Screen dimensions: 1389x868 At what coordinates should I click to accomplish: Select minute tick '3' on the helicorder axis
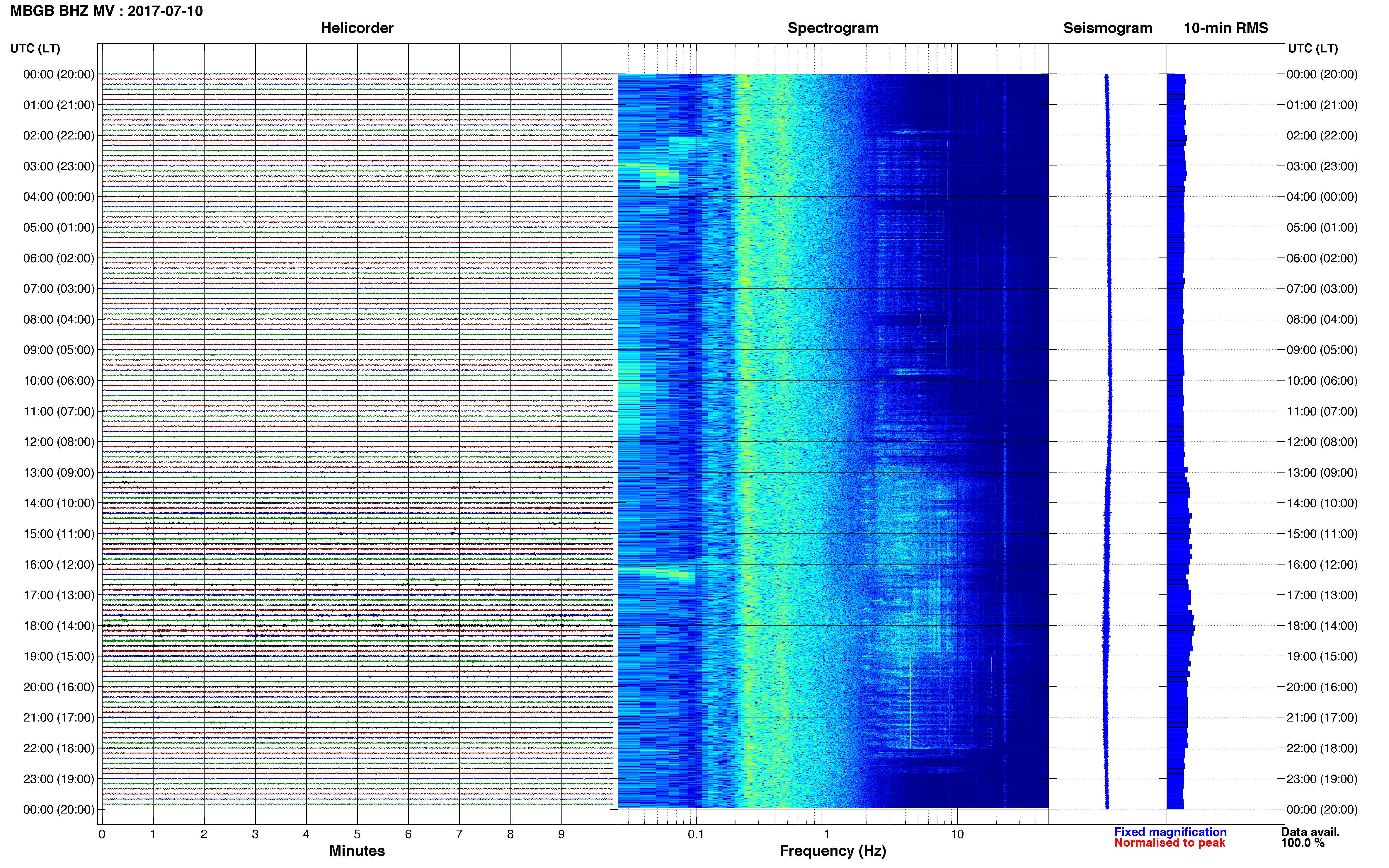(255, 834)
